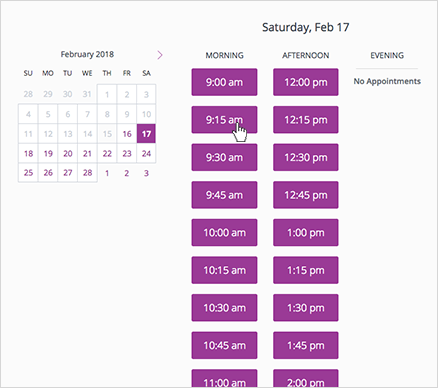Click the MORNING column heading

pyautogui.click(x=224, y=55)
